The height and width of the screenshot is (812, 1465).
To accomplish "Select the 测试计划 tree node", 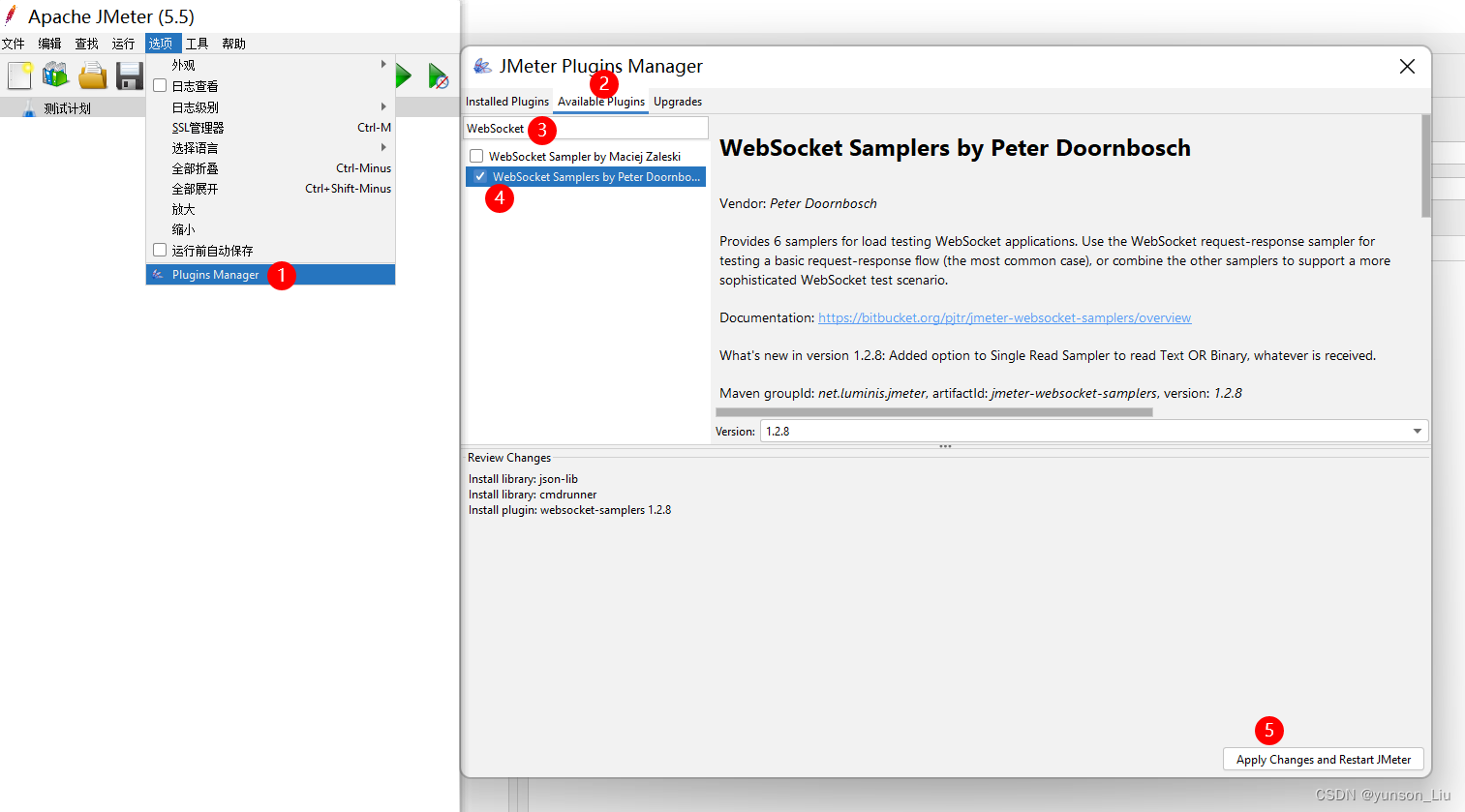I will [x=67, y=108].
